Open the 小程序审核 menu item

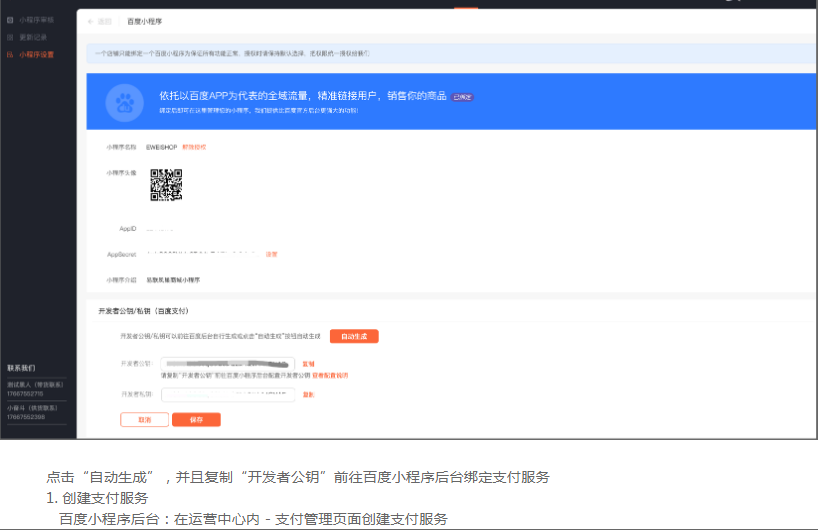pos(36,20)
